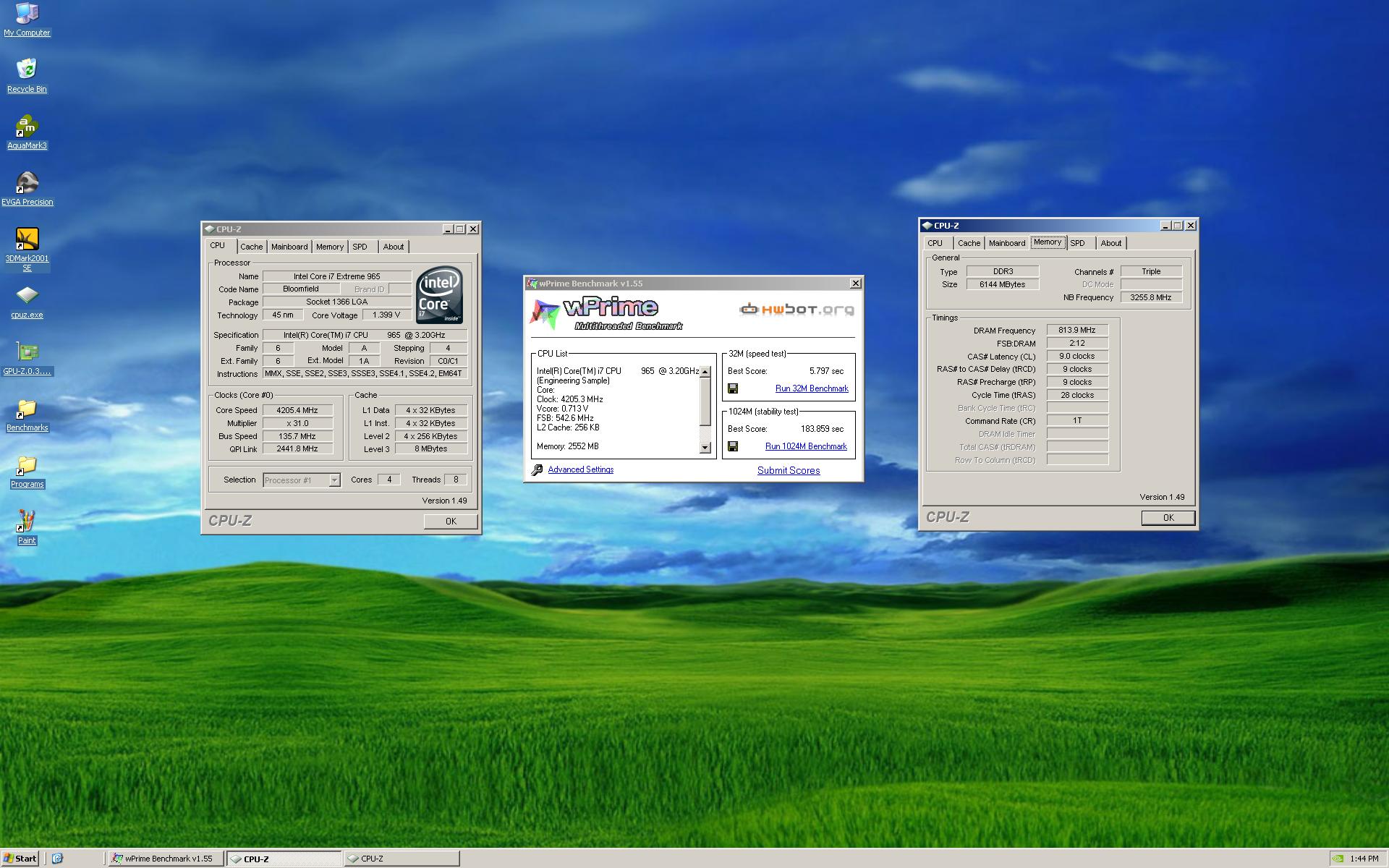Select CPU tab in right CPU-Z window

[x=935, y=243]
